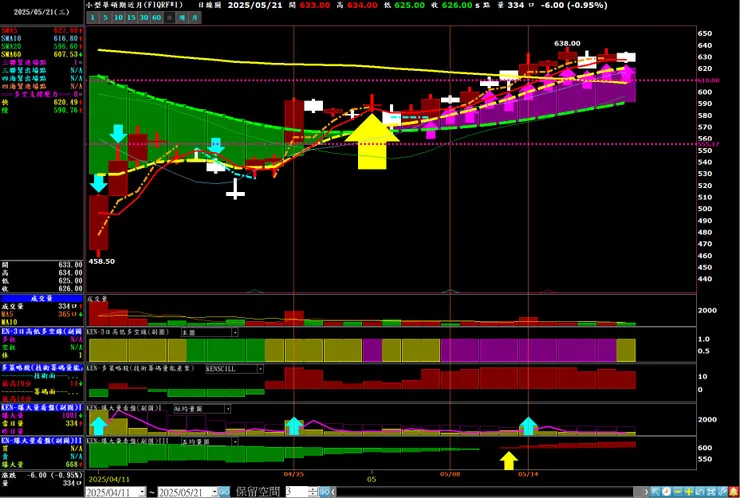
Task: Select the KEN-3日高低多空線 left panel header
Action: [42, 332]
